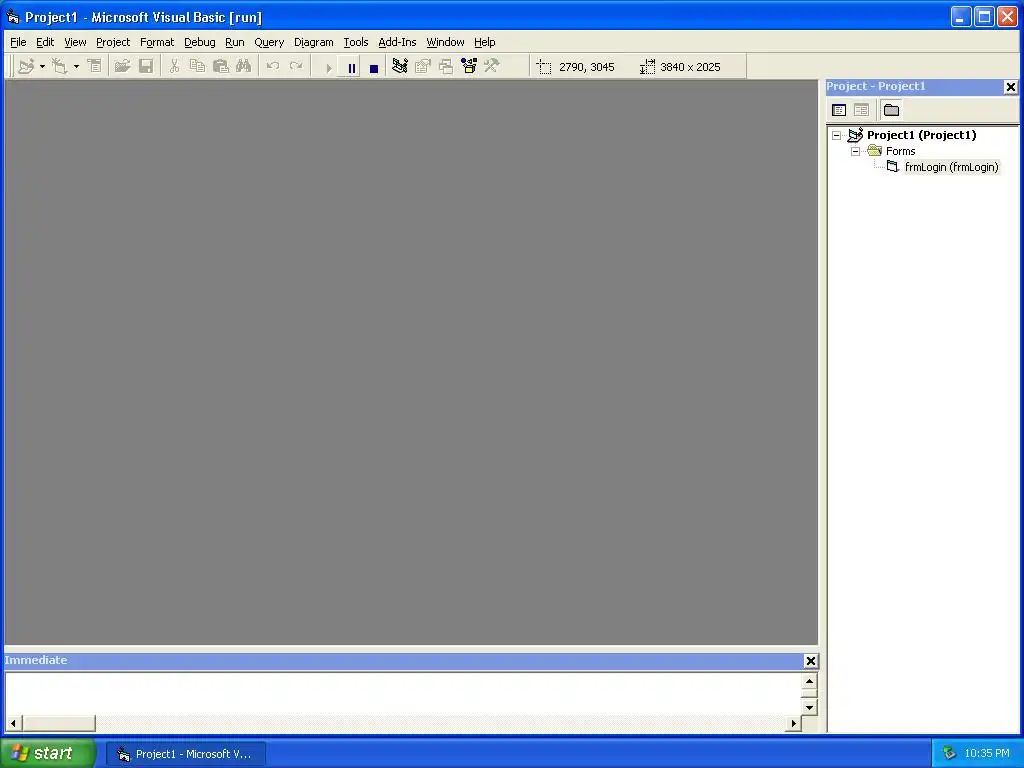The width and height of the screenshot is (1024, 768).
Task: Click the Cut scissors icon
Action: (174, 67)
